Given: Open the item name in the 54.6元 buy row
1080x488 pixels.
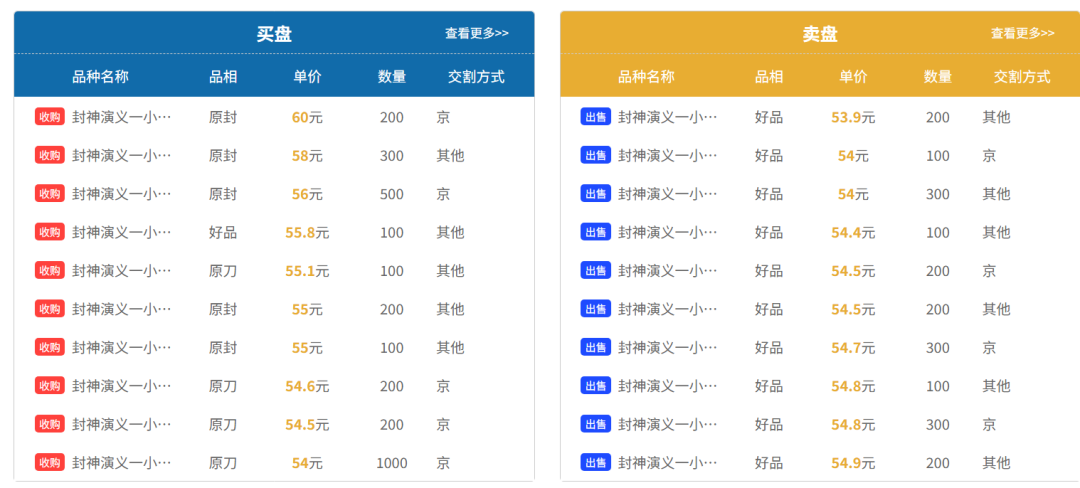Looking at the screenshot, I should click(x=122, y=386).
